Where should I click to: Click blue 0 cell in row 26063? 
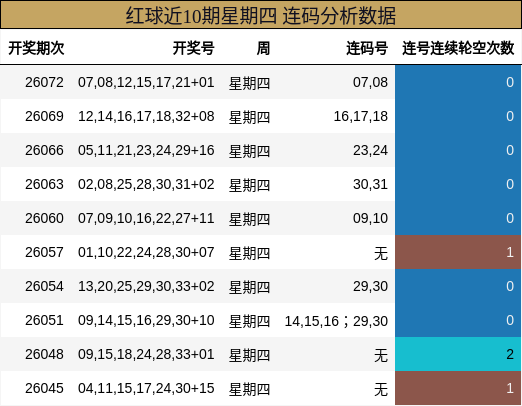click(458, 184)
